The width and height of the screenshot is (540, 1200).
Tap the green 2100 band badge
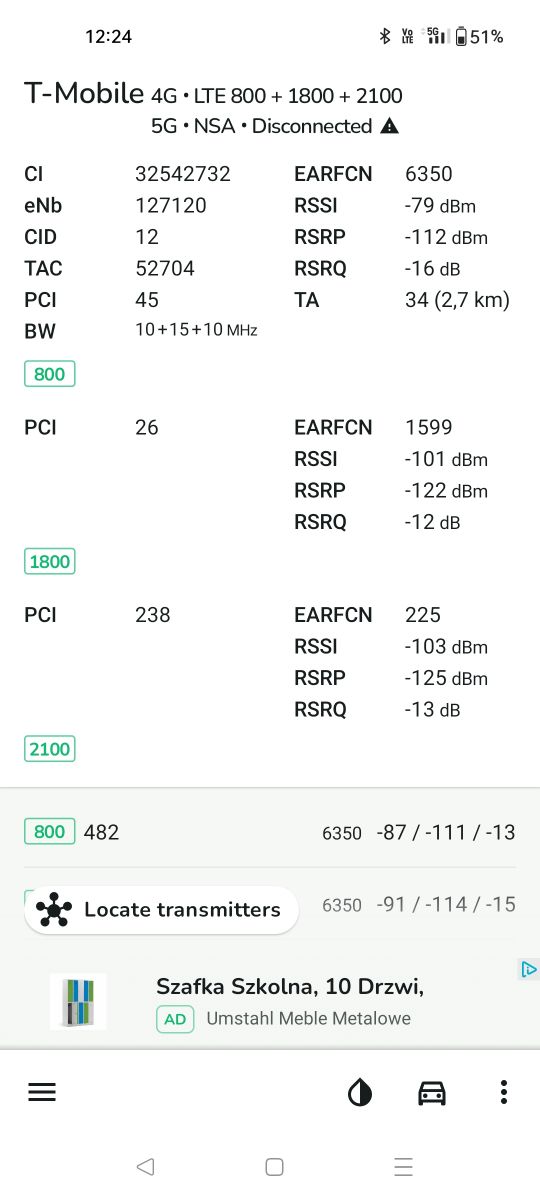[49, 748]
